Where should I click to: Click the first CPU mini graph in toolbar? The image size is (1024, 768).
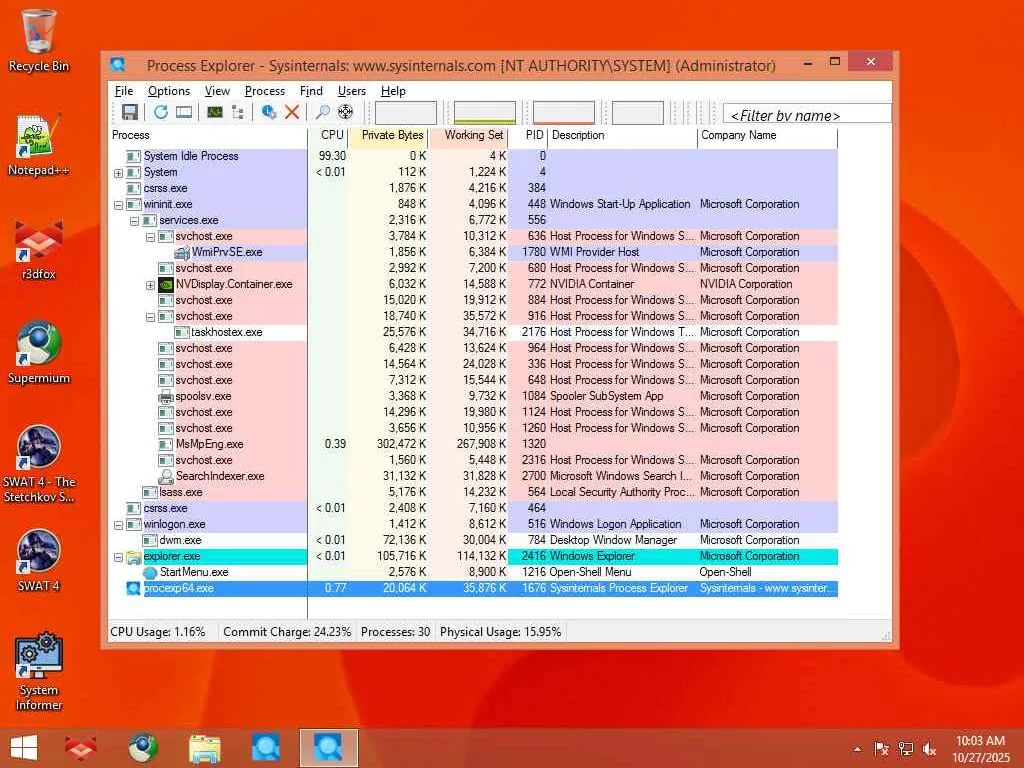click(x=406, y=112)
